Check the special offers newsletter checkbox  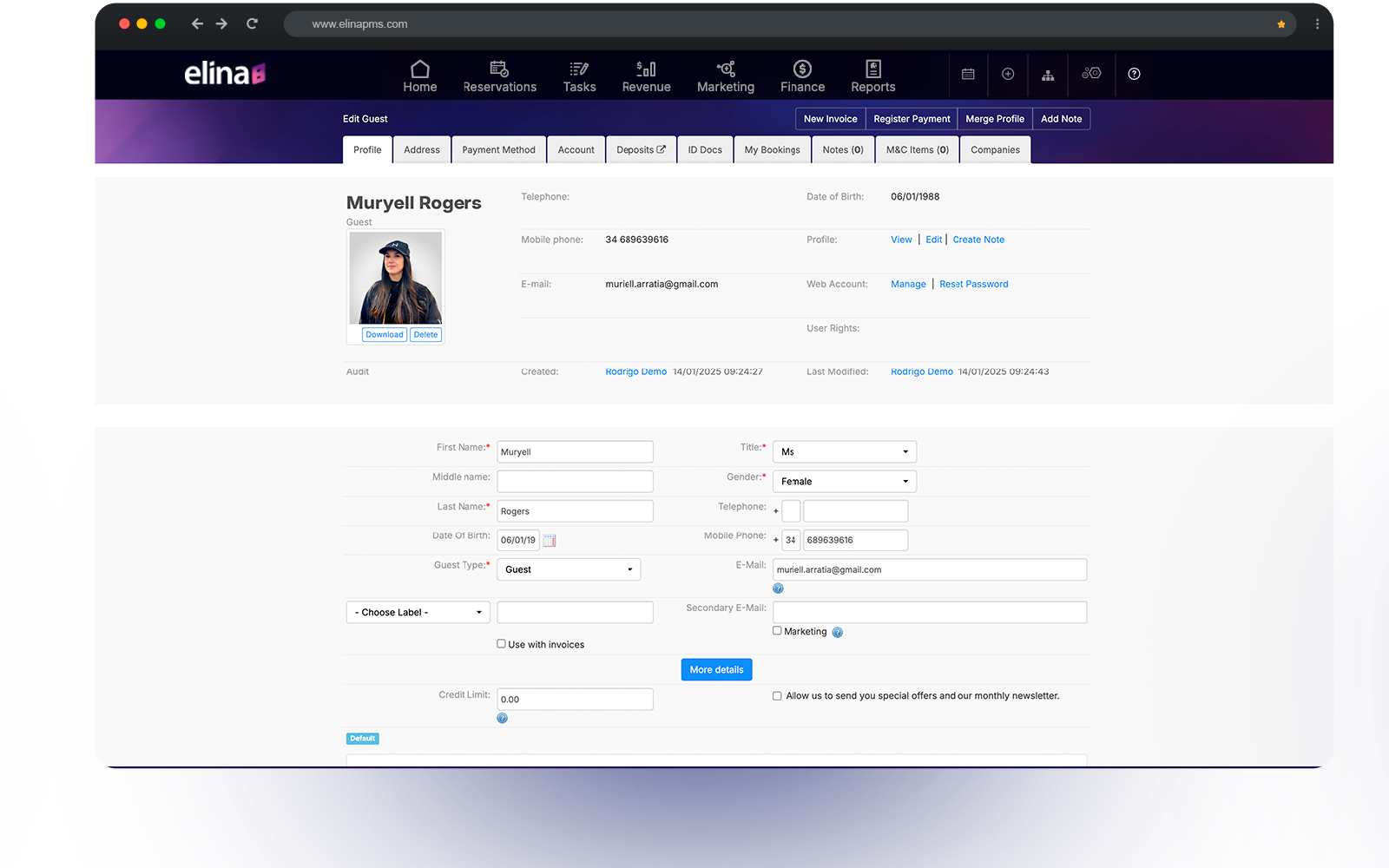pyautogui.click(x=777, y=696)
